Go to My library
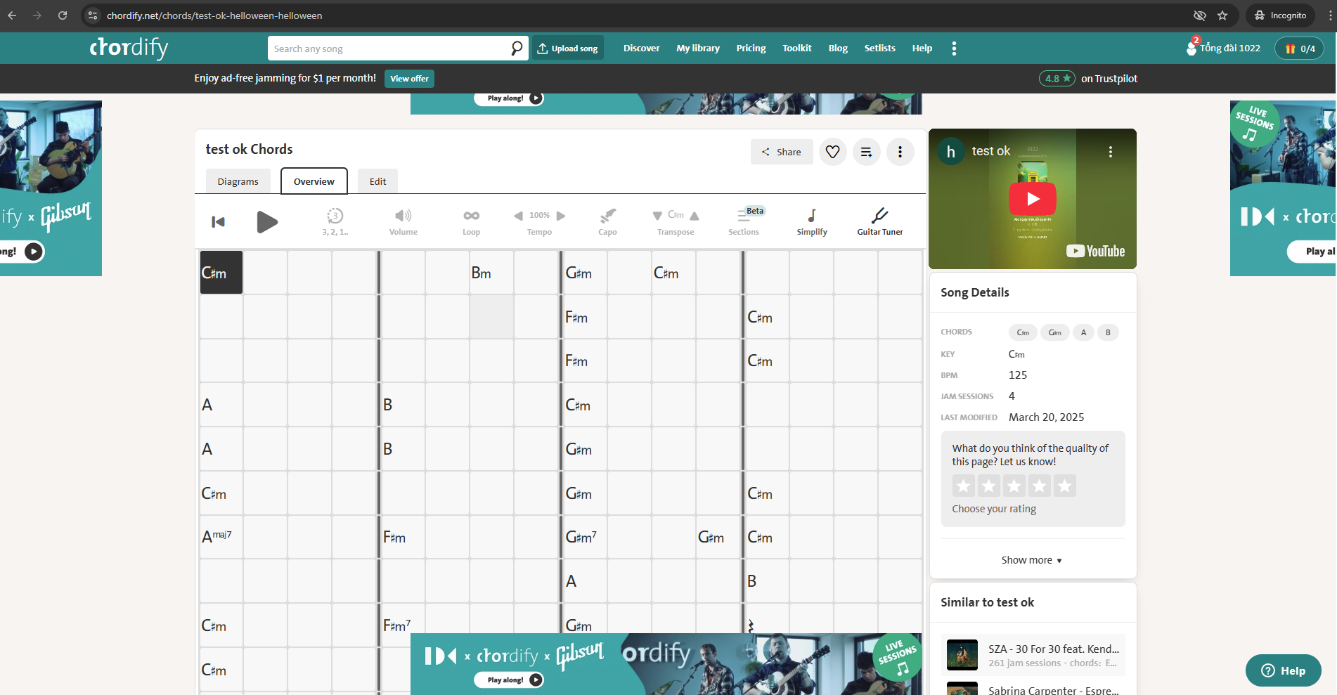Screen dimensions: 1337x695 698,48
